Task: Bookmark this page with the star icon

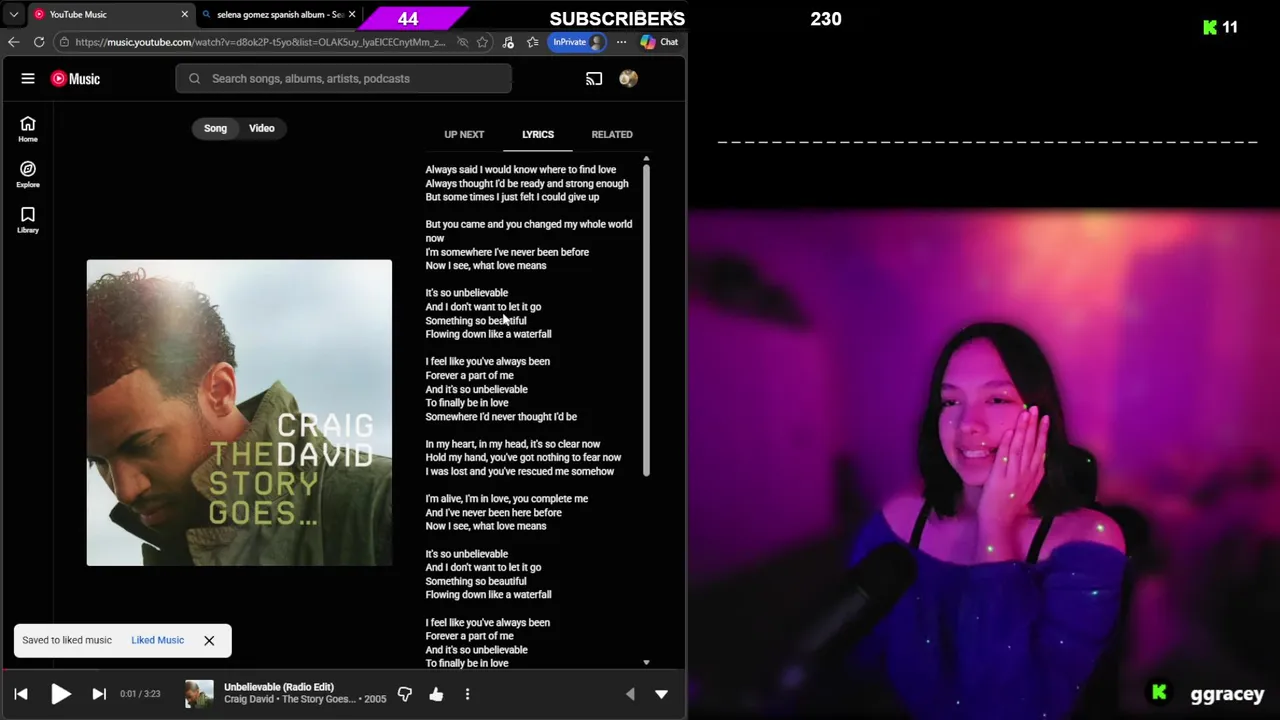Action: click(x=482, y=42)
